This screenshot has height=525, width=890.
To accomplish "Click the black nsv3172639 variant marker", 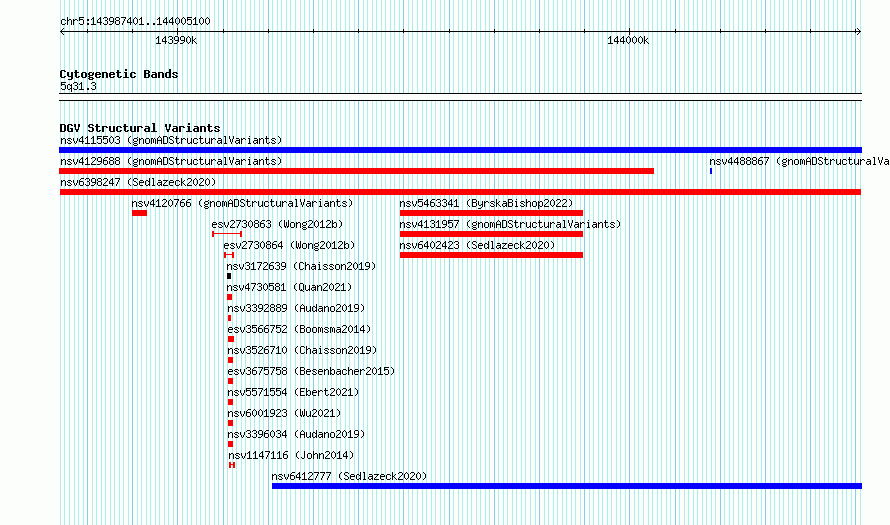I will pyautogui.click(x=229, y=276).
